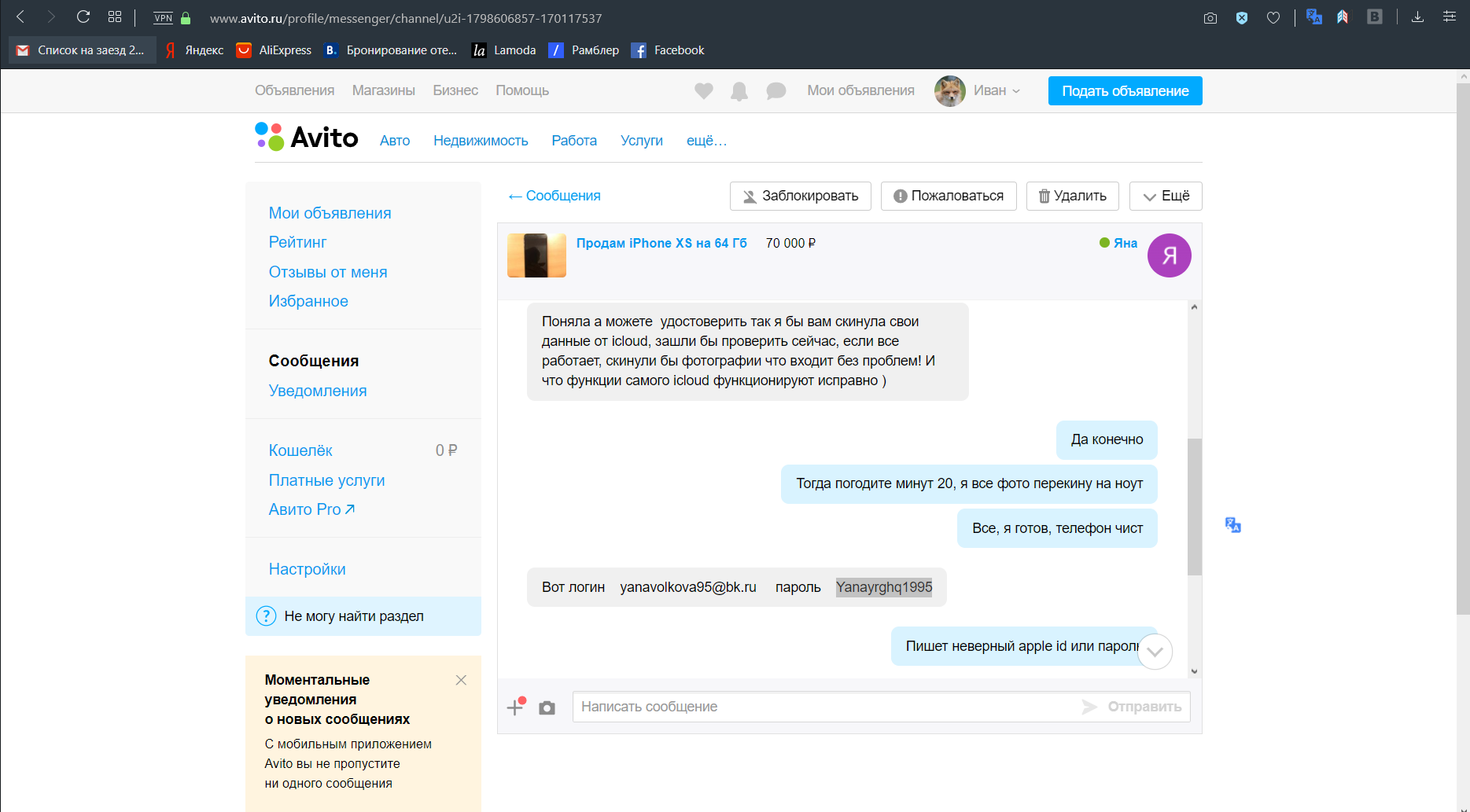
Task: Toggle the VPN badge in address bar
Action: pyautogui.click(x=164, y=18)
